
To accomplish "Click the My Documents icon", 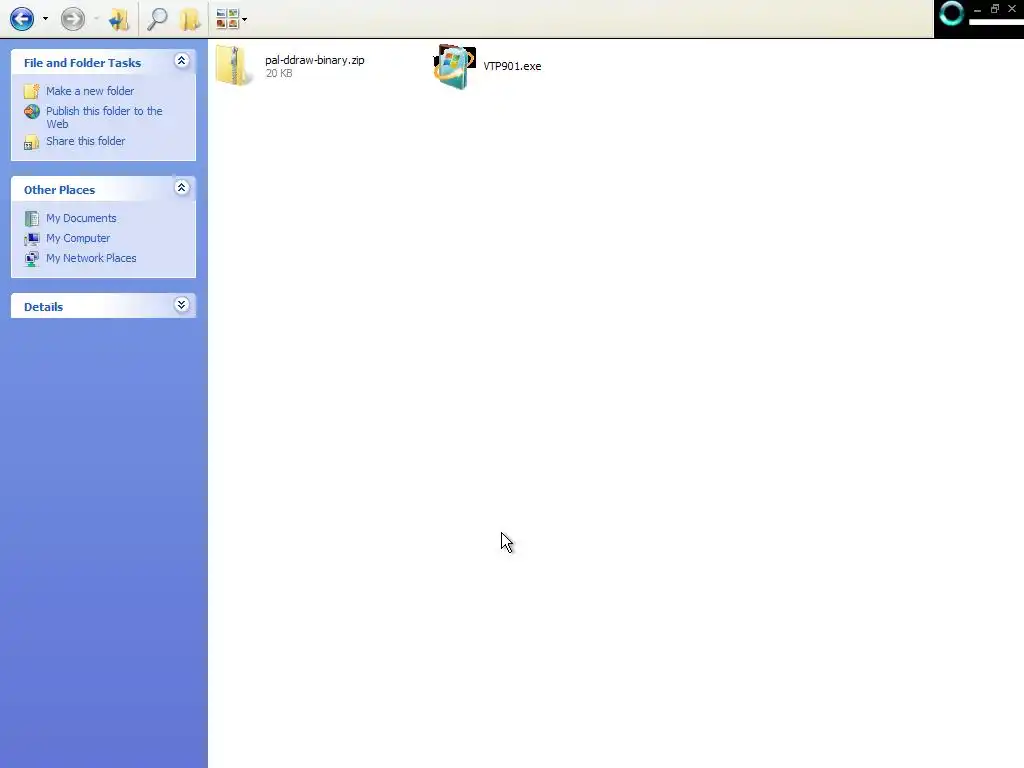I will point(31,218).
